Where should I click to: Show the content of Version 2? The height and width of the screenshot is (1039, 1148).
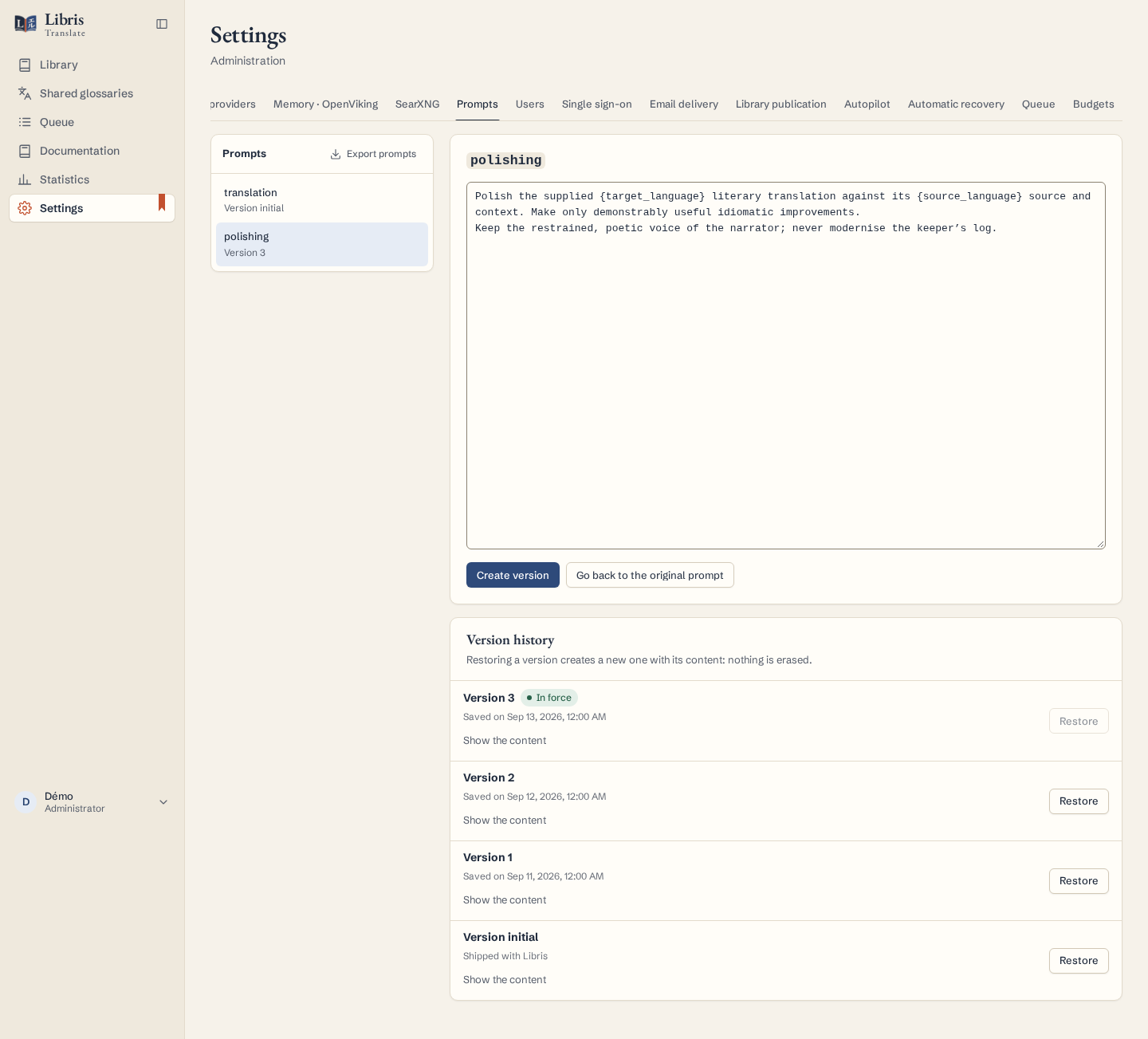point(505,821)
